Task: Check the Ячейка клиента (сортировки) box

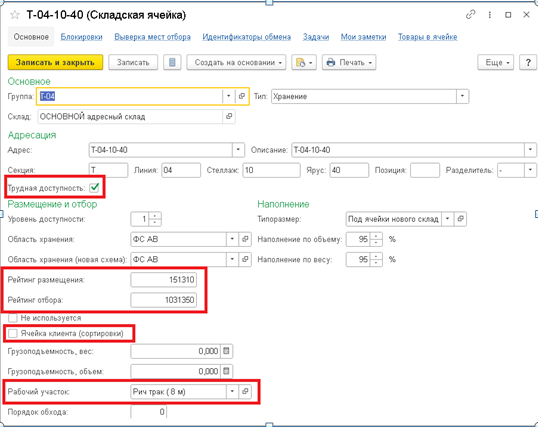Action: 13,333
